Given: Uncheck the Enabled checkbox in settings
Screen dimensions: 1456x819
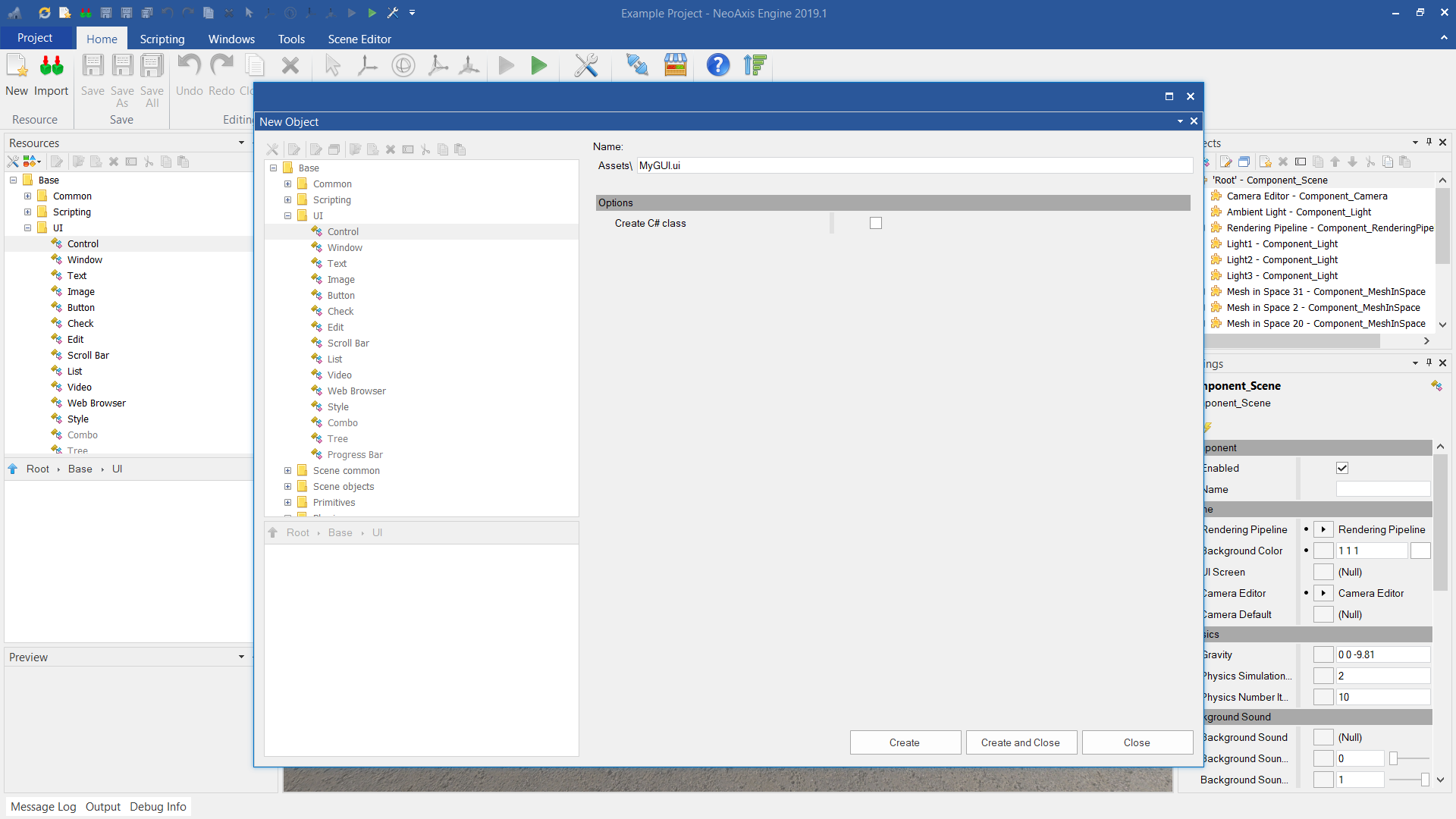Looking at the screenshot, I should click(x=1342, y=468).
